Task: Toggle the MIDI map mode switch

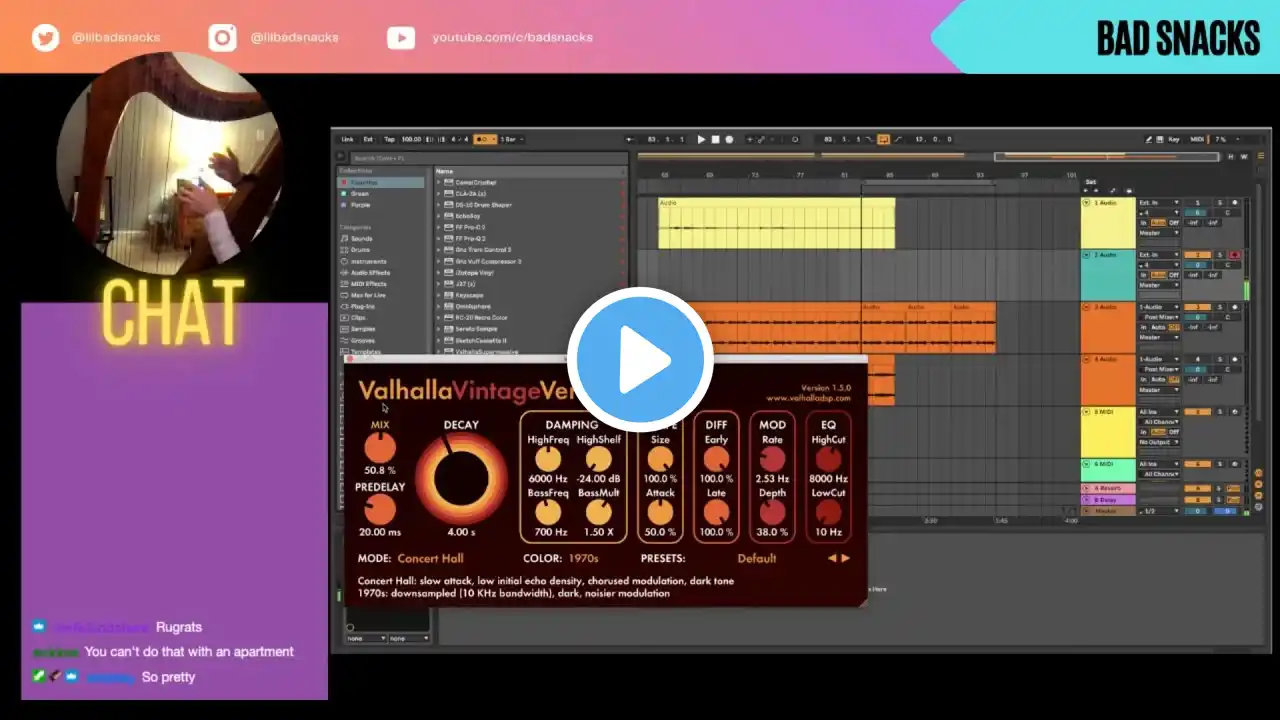Action: pyautogui.click(x=1197, y=139)
